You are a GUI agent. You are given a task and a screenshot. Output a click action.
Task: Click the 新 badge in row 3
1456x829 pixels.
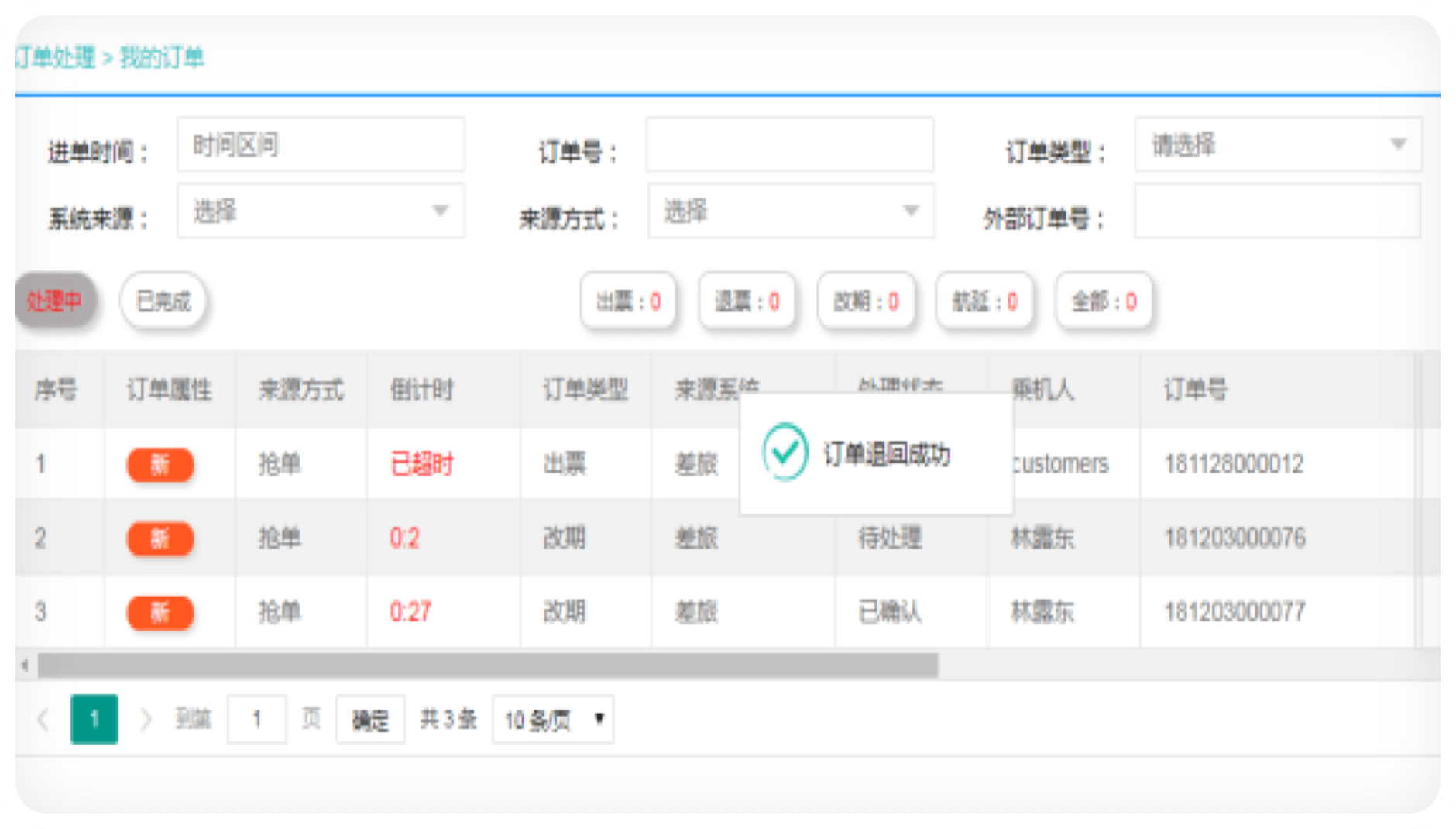pos(160,613)
